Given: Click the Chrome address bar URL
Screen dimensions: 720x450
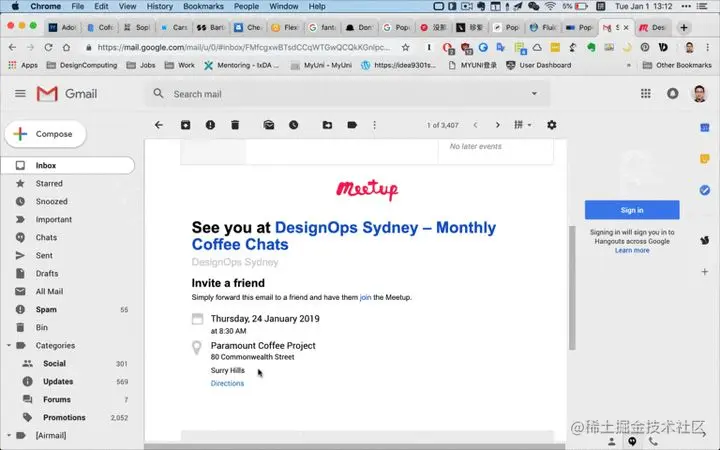Looking at the screenshot, I should 243,47.
